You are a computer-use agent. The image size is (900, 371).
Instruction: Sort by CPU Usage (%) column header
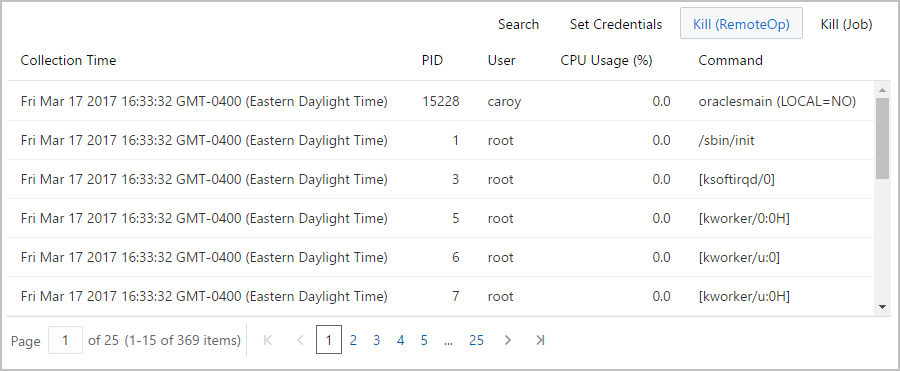(x=606, y=60)
